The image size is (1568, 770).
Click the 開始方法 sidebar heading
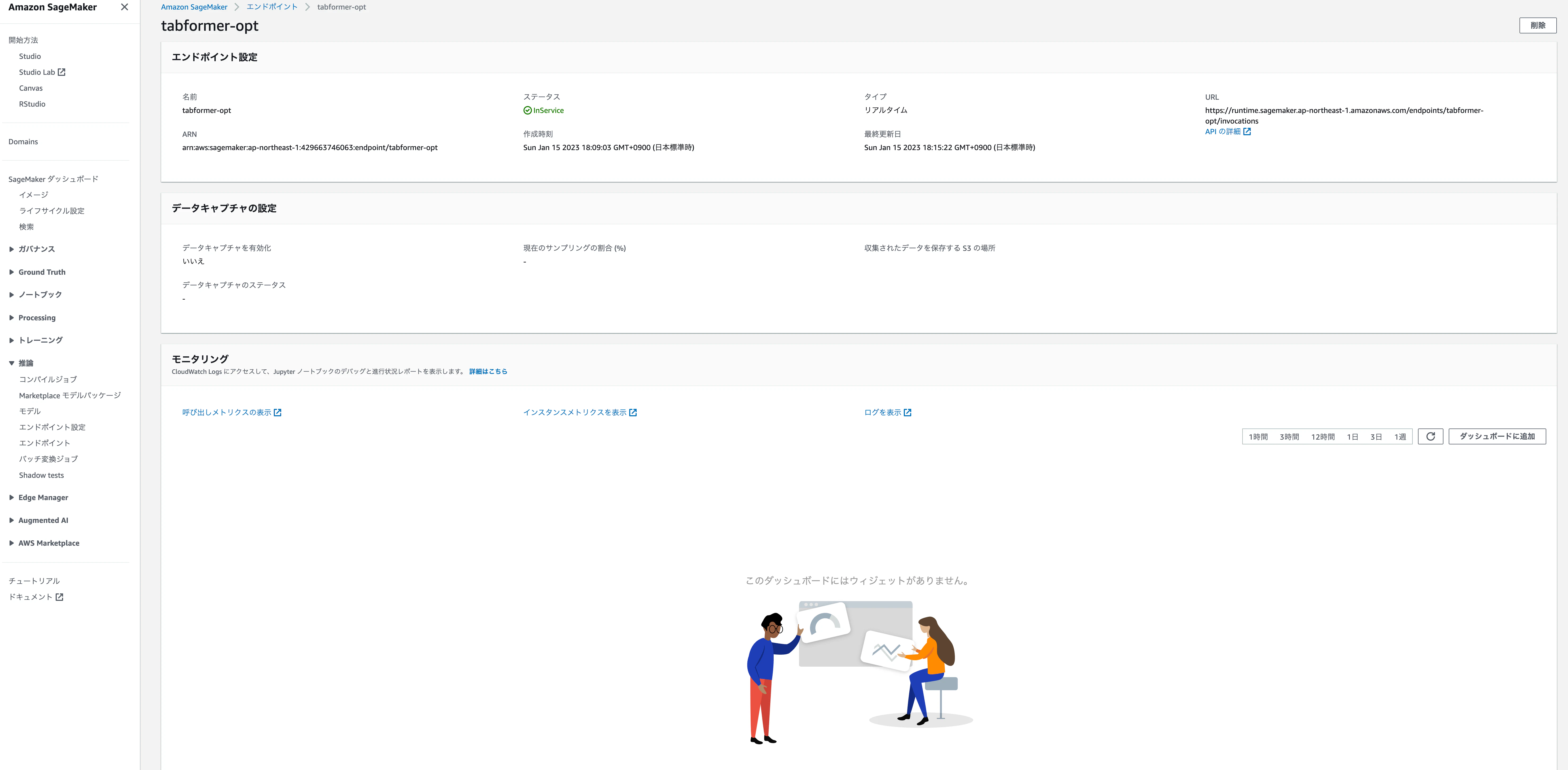click(x=23, y=40)
